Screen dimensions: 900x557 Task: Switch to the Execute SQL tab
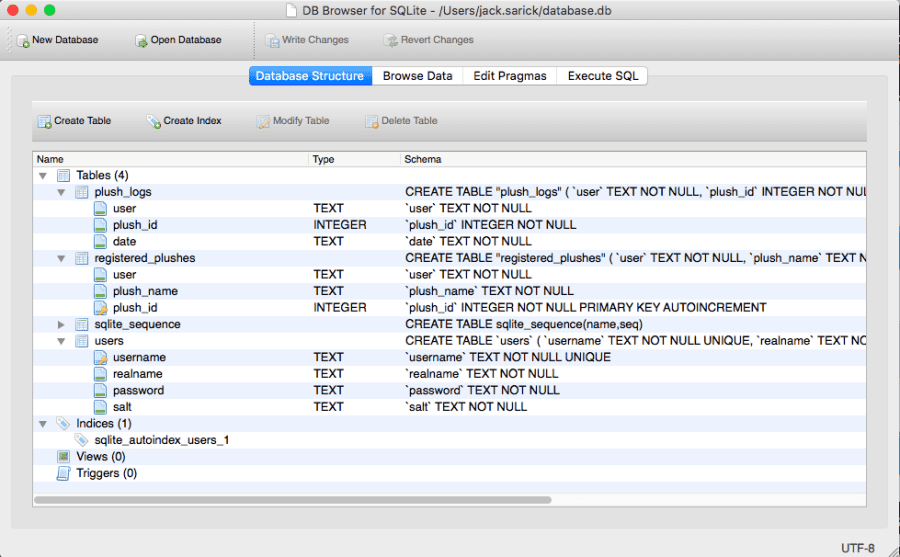tap(603, 76)
